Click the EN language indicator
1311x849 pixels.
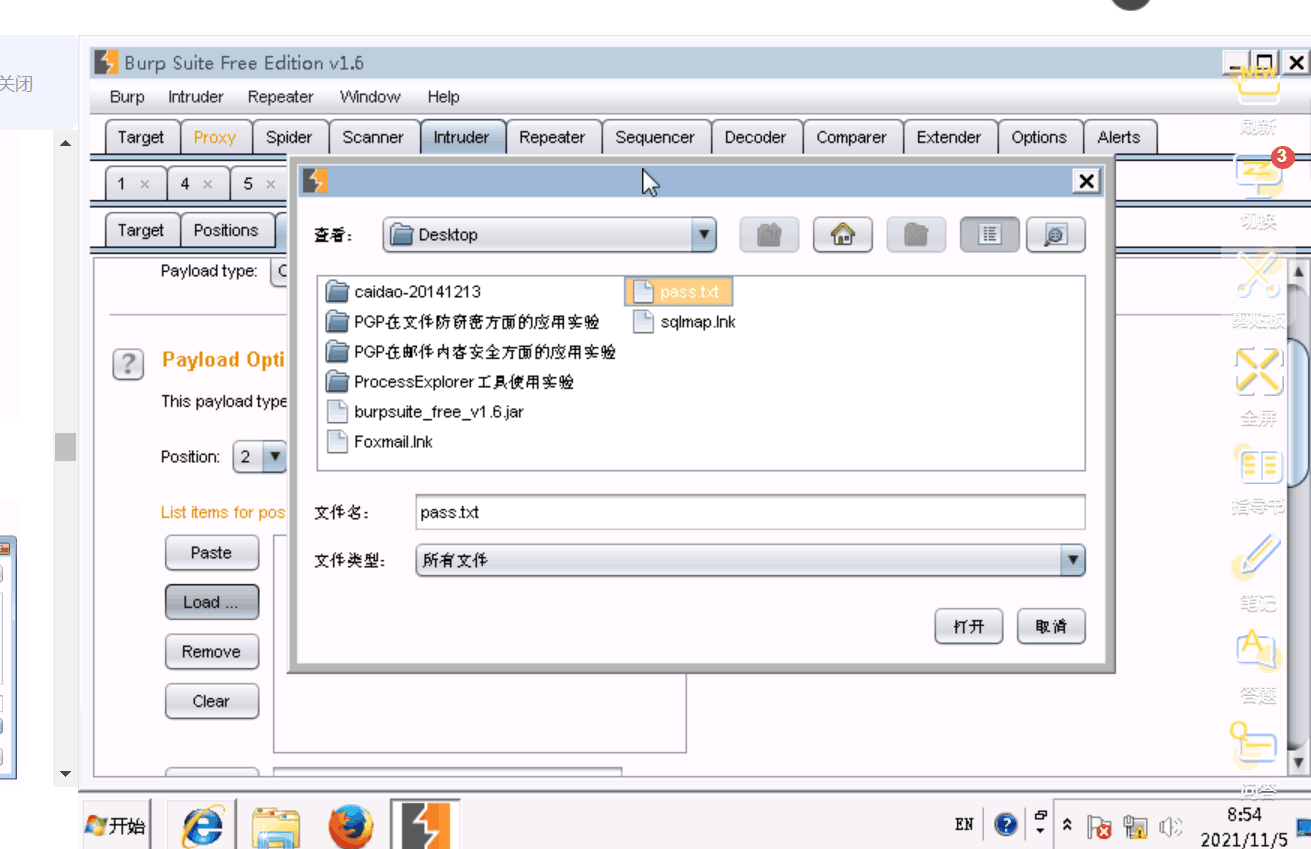(964, 825)
